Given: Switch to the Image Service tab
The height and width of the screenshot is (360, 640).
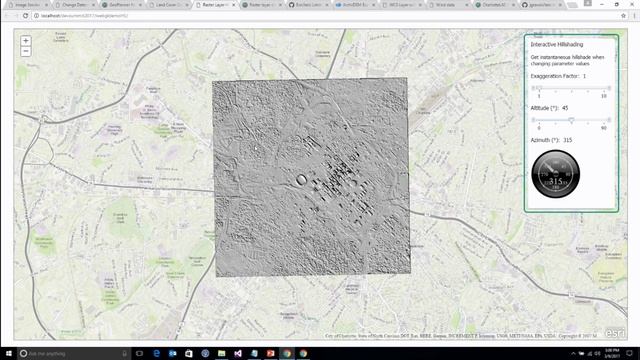Looking at the screenshot, I should 27,5.
